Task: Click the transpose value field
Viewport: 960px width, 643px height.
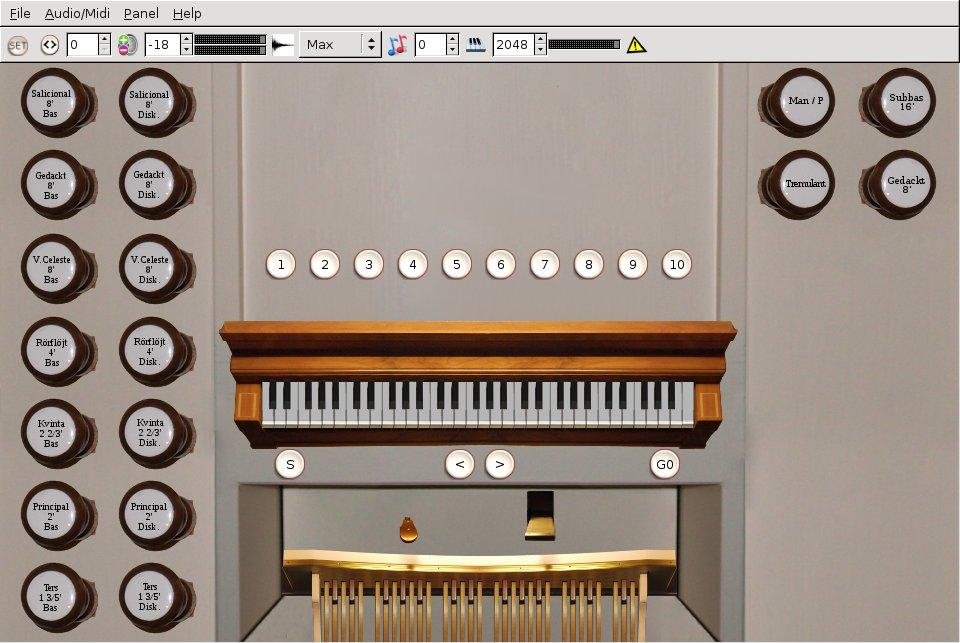Action: click(430, 45)
